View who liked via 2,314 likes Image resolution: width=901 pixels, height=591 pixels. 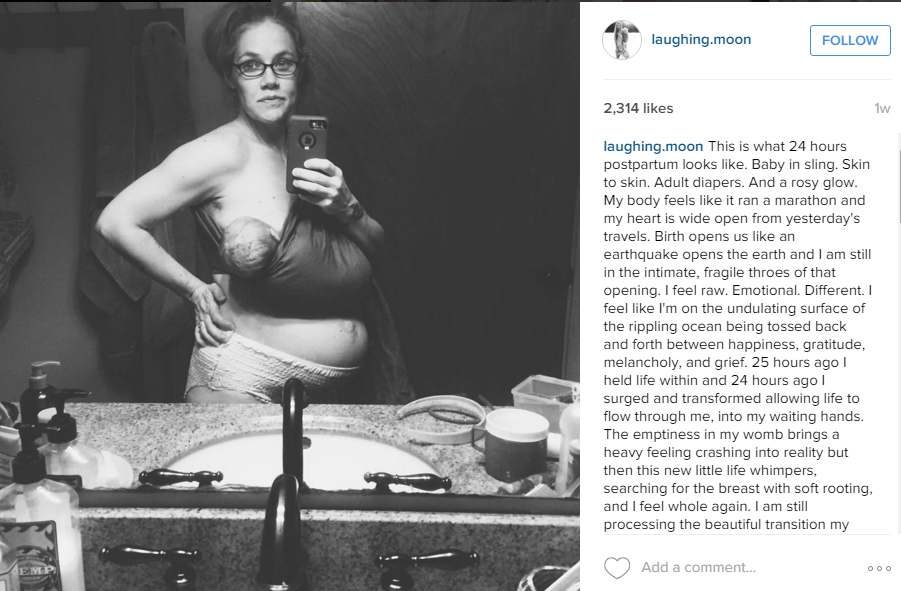pos(638,108)
